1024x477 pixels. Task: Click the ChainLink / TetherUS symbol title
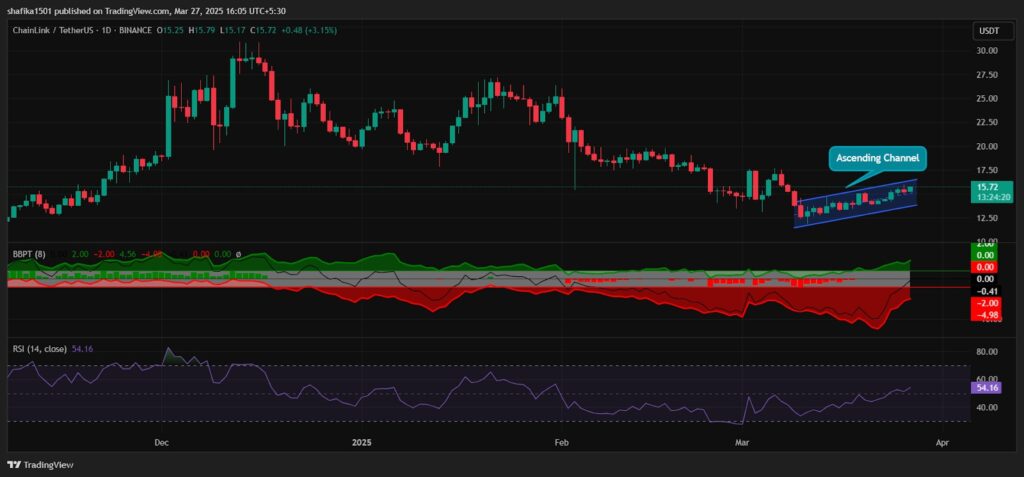tap(52, 31)
